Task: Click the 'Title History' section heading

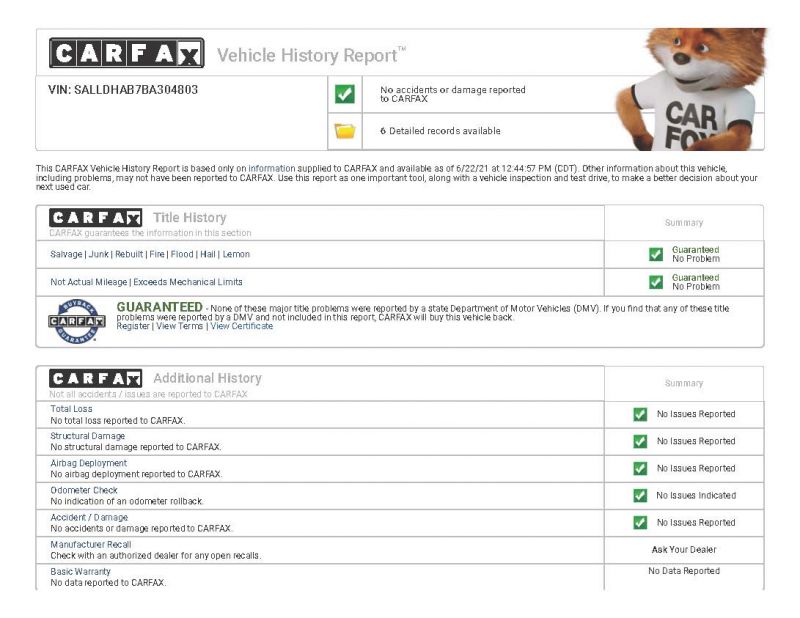Action: click(190, 218)
